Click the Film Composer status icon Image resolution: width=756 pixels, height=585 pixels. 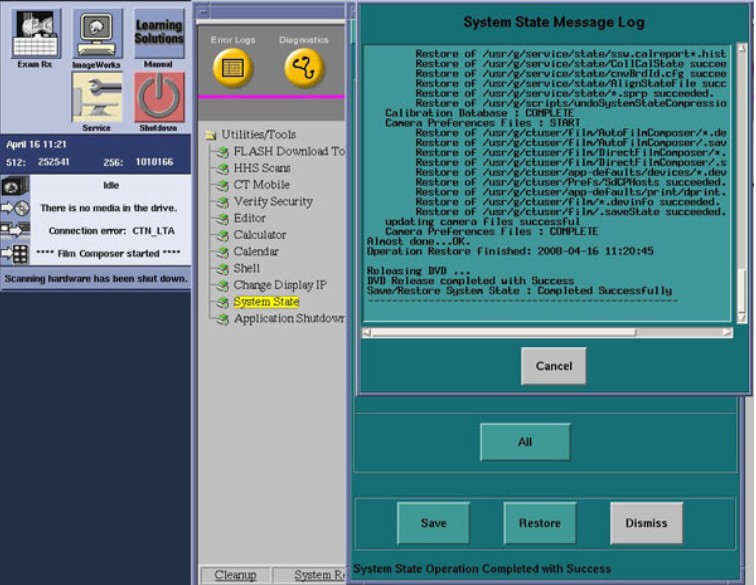click(x=15, y=253)
